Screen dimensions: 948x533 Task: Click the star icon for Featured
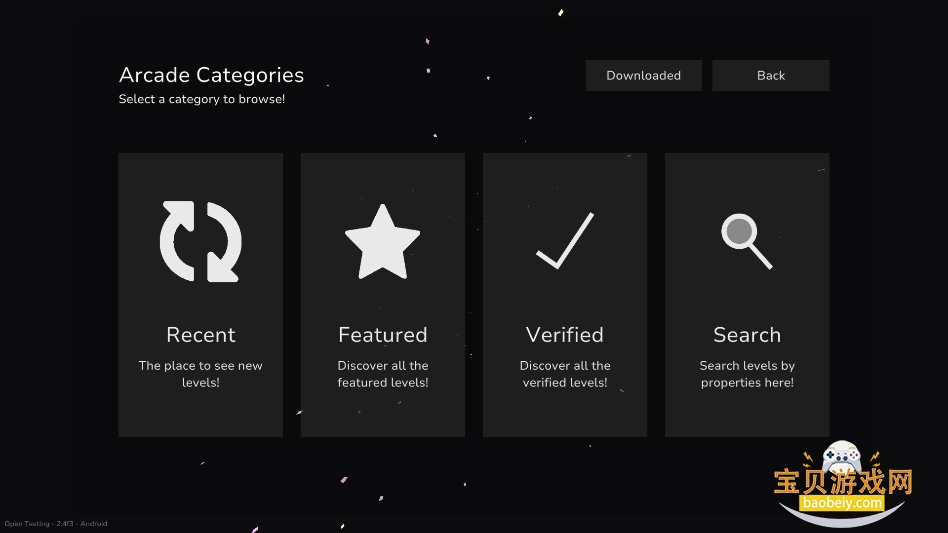[x=382, y=242]
